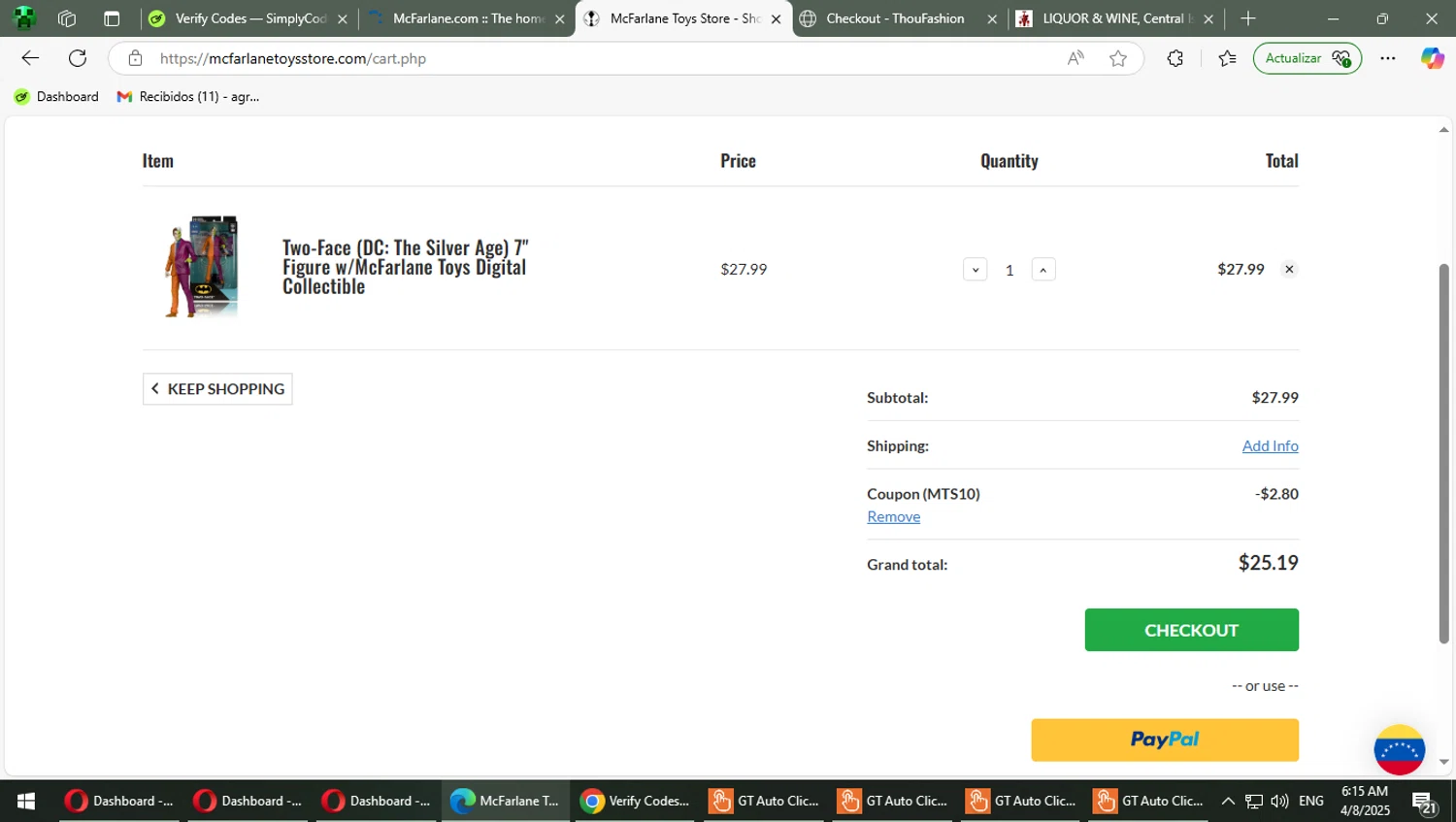Click the green CHECKOUT button
The width and height of the screenshot is (1456, 822).
(x=1191, y=630)
